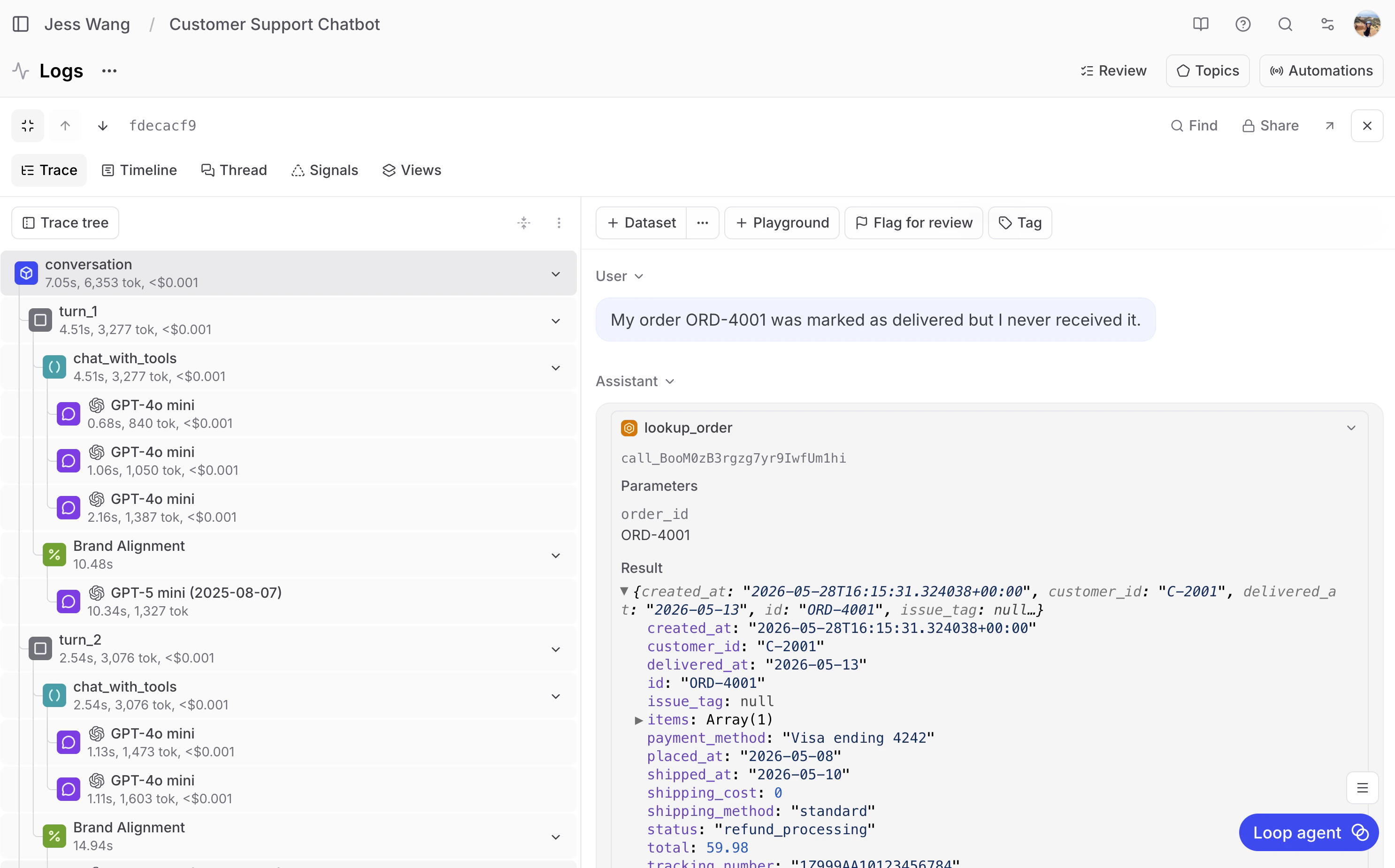This screenshot has height=868, width=1395.
Task: Open the documentation book icon
Action: pyautogui.click(x=1200, y=24)
